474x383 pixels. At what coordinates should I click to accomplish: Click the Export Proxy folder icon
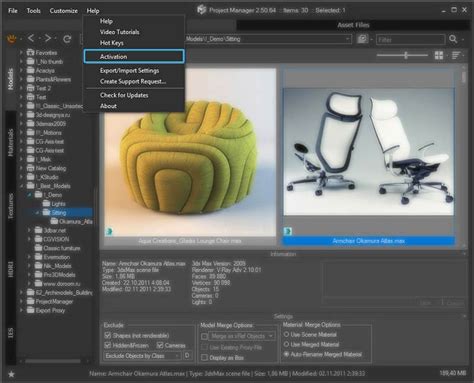pyautogui.click(x=31, y=310)
